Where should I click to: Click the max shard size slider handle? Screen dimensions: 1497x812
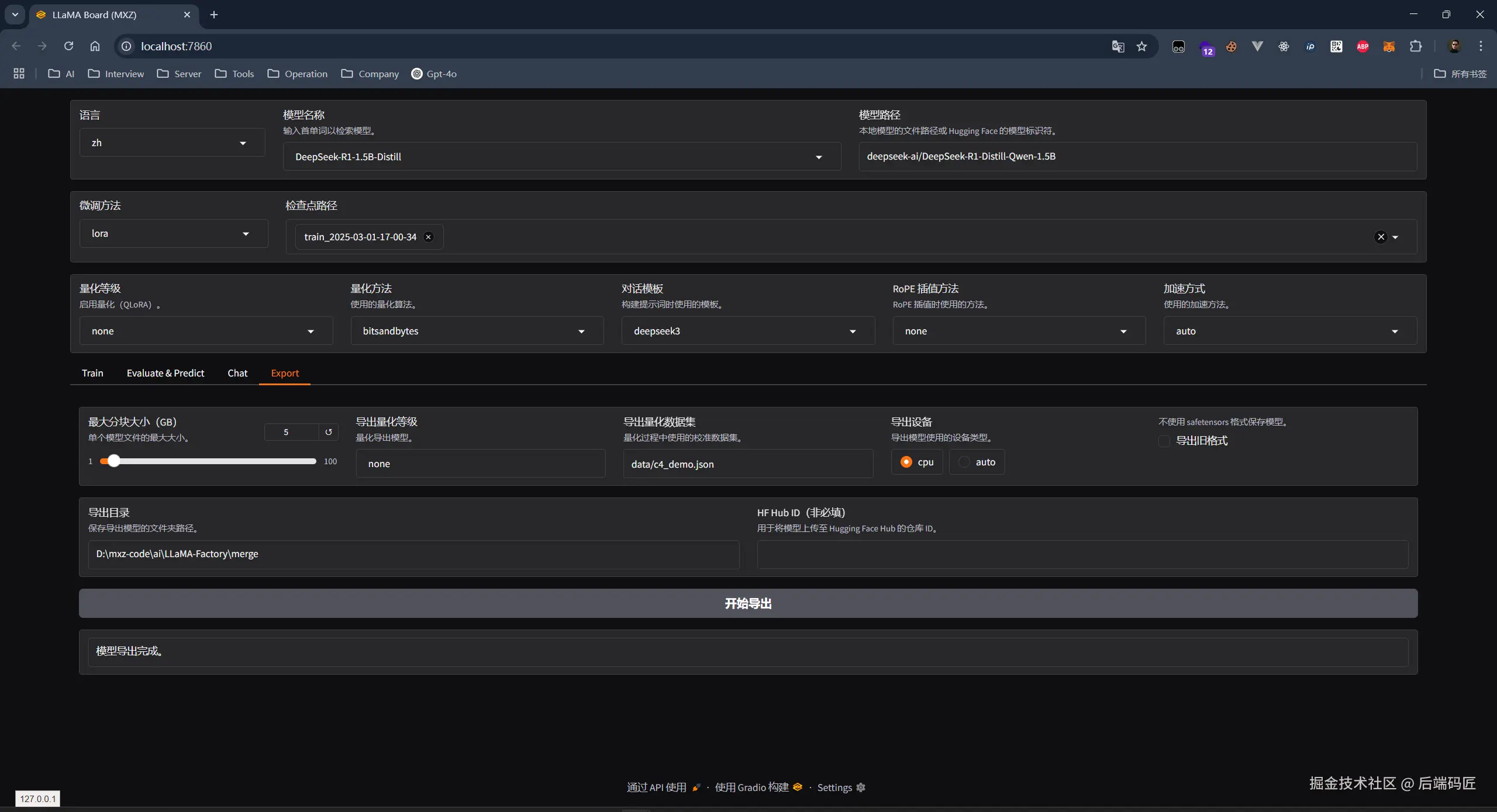pyautogui.click(x=114, y=461)
